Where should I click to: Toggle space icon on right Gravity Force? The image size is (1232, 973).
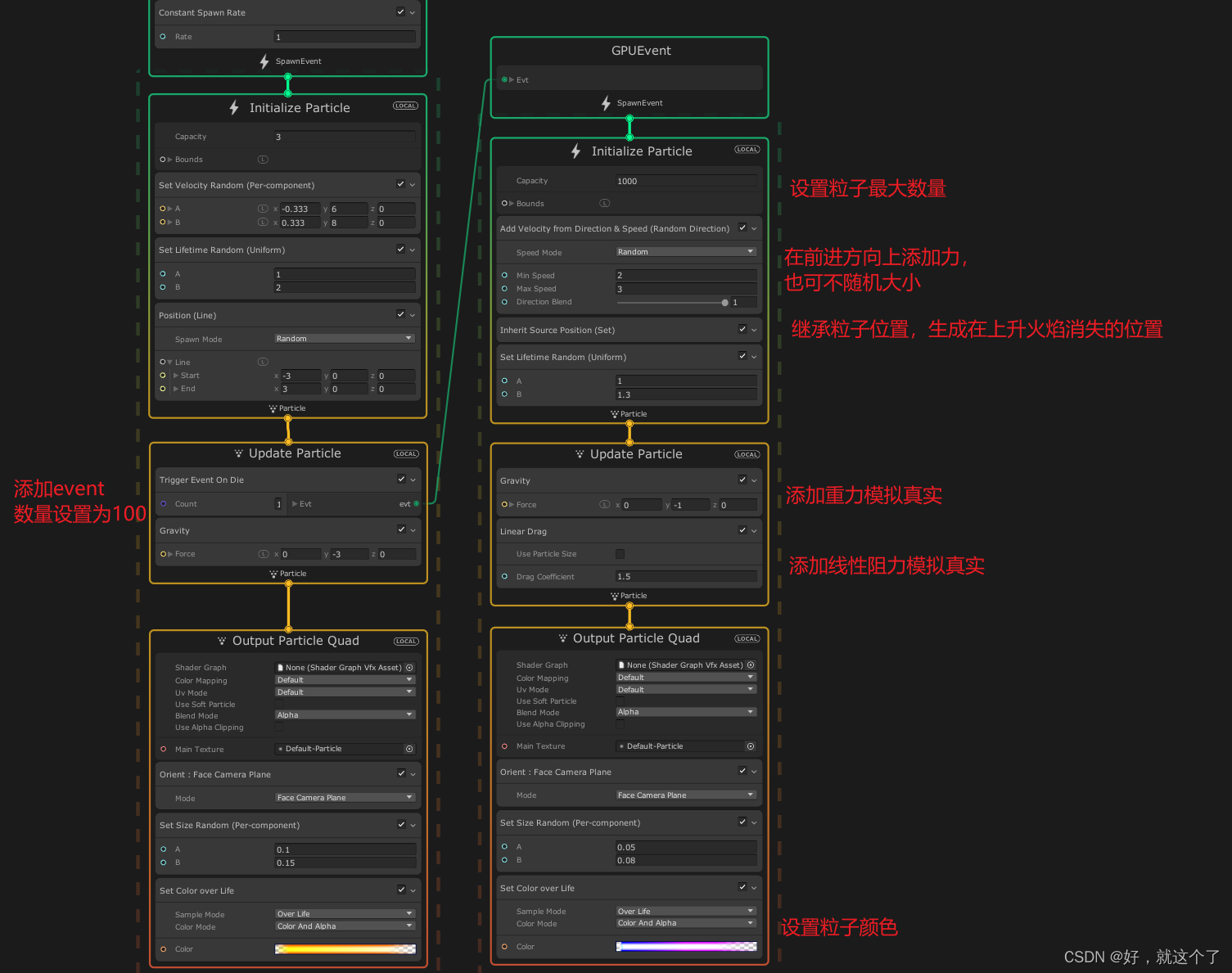[605, 504]
